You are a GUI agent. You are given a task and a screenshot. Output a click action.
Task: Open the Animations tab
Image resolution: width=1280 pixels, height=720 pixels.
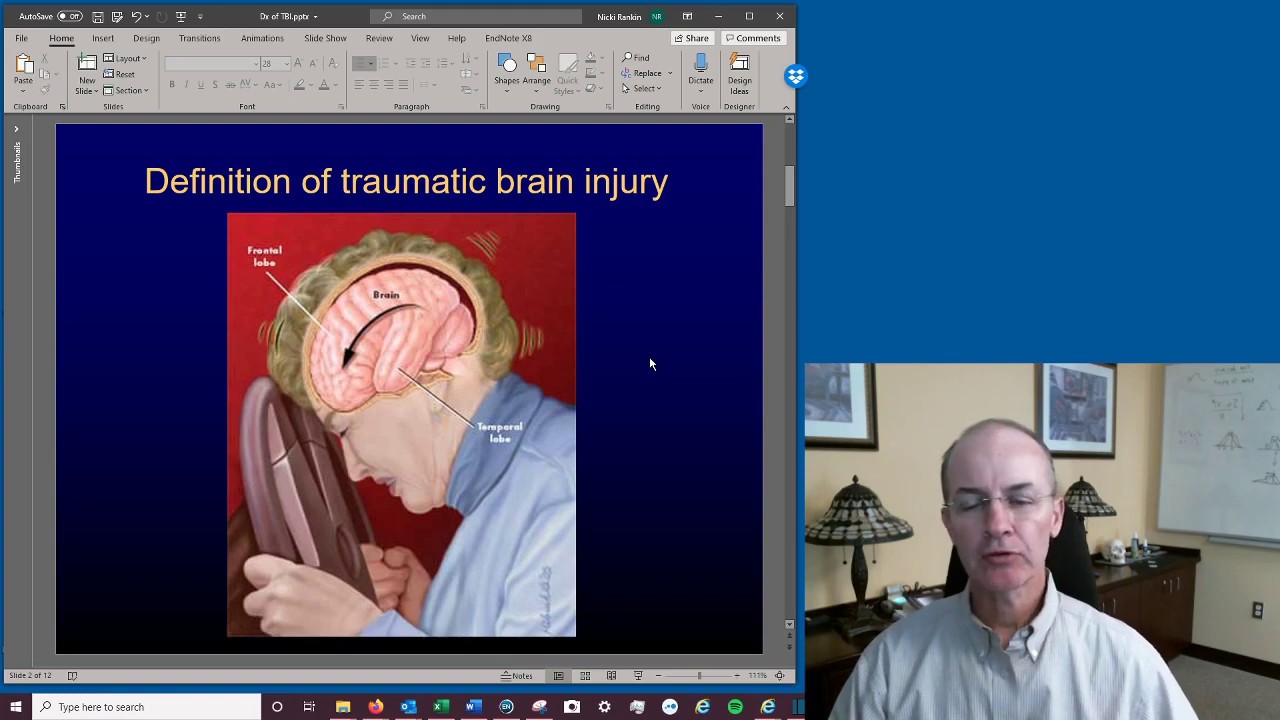[x=262, y=38]
